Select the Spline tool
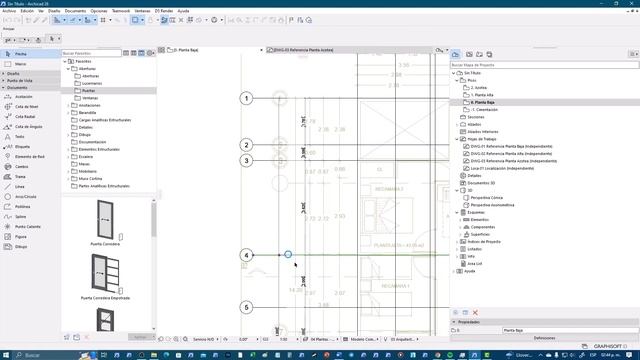640x360 pixels. click(x=30, y=217)
